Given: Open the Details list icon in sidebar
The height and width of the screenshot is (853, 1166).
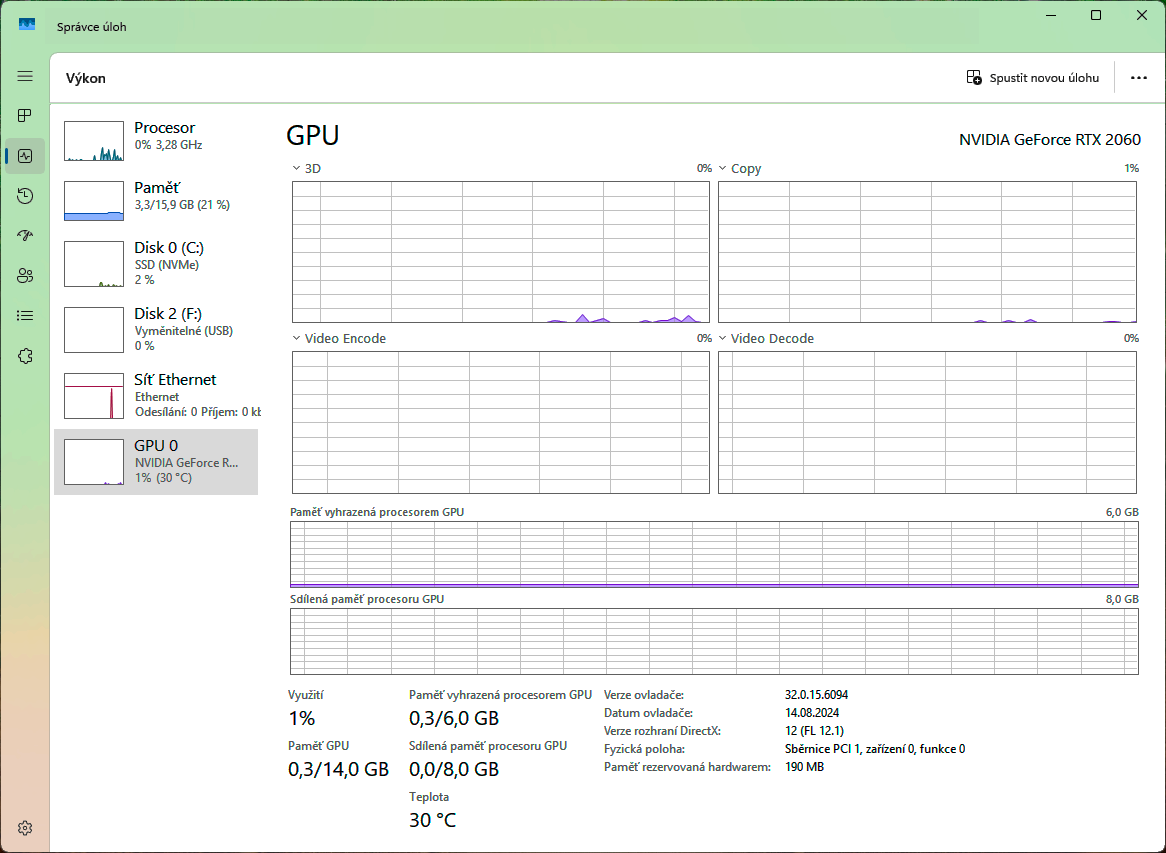Looking at the screenshot, I should click(25, 316).
